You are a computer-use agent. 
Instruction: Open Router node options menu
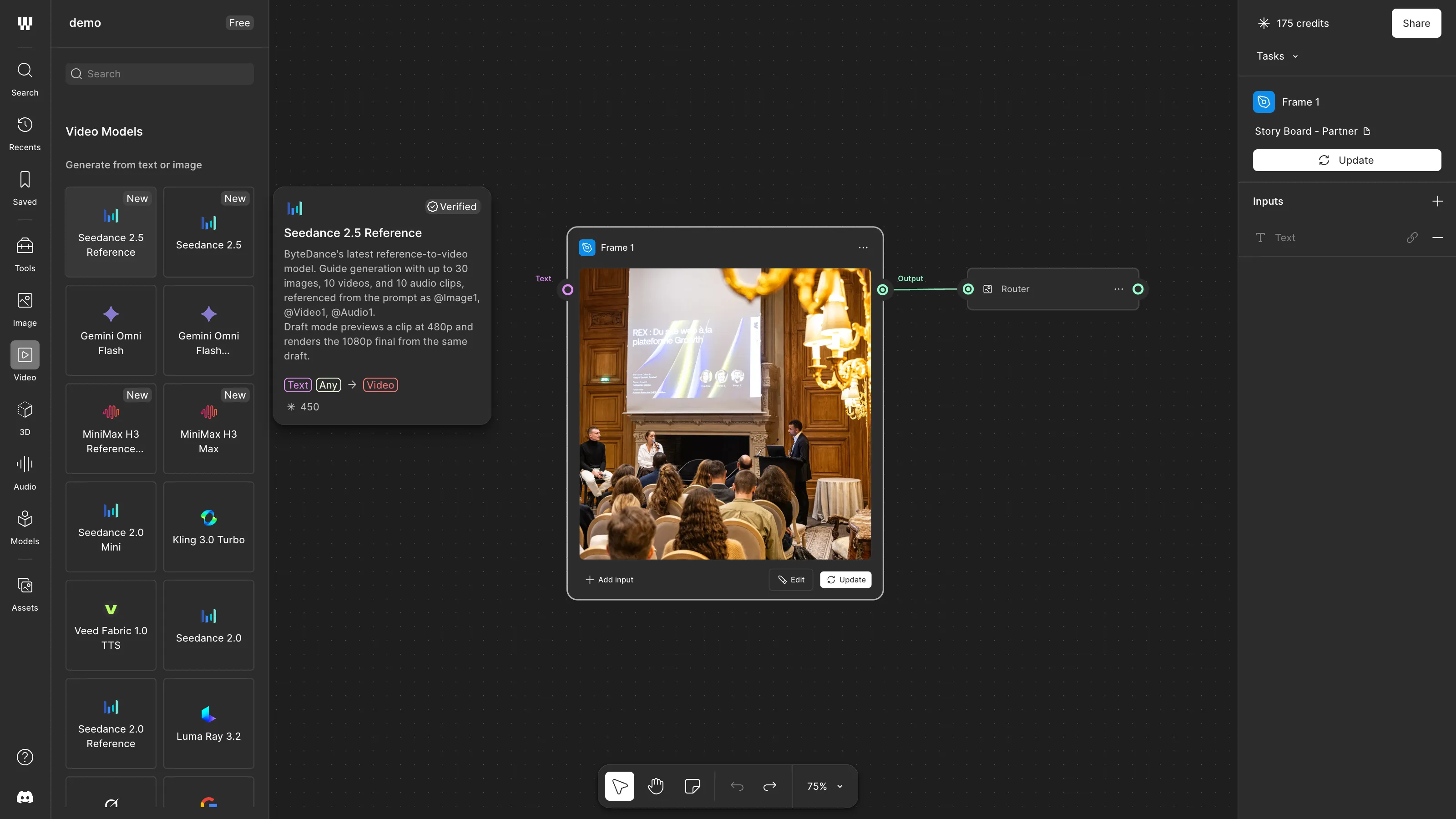point(1118,289)
